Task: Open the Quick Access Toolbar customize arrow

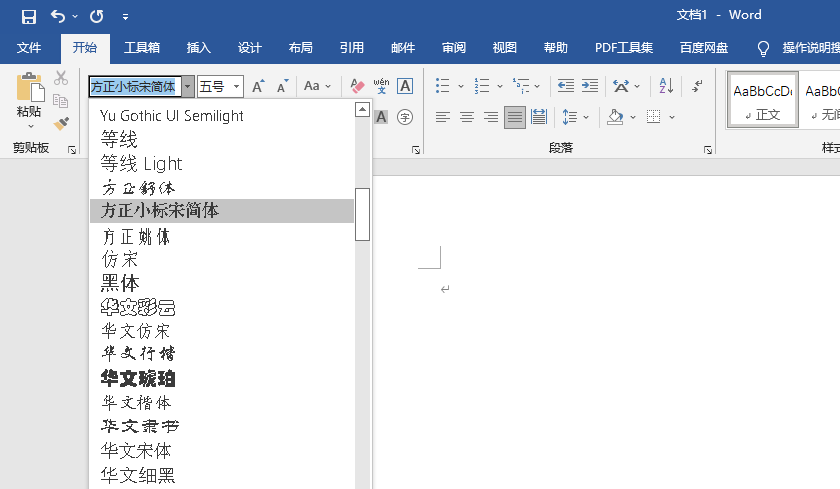Action: coord(125,17)
